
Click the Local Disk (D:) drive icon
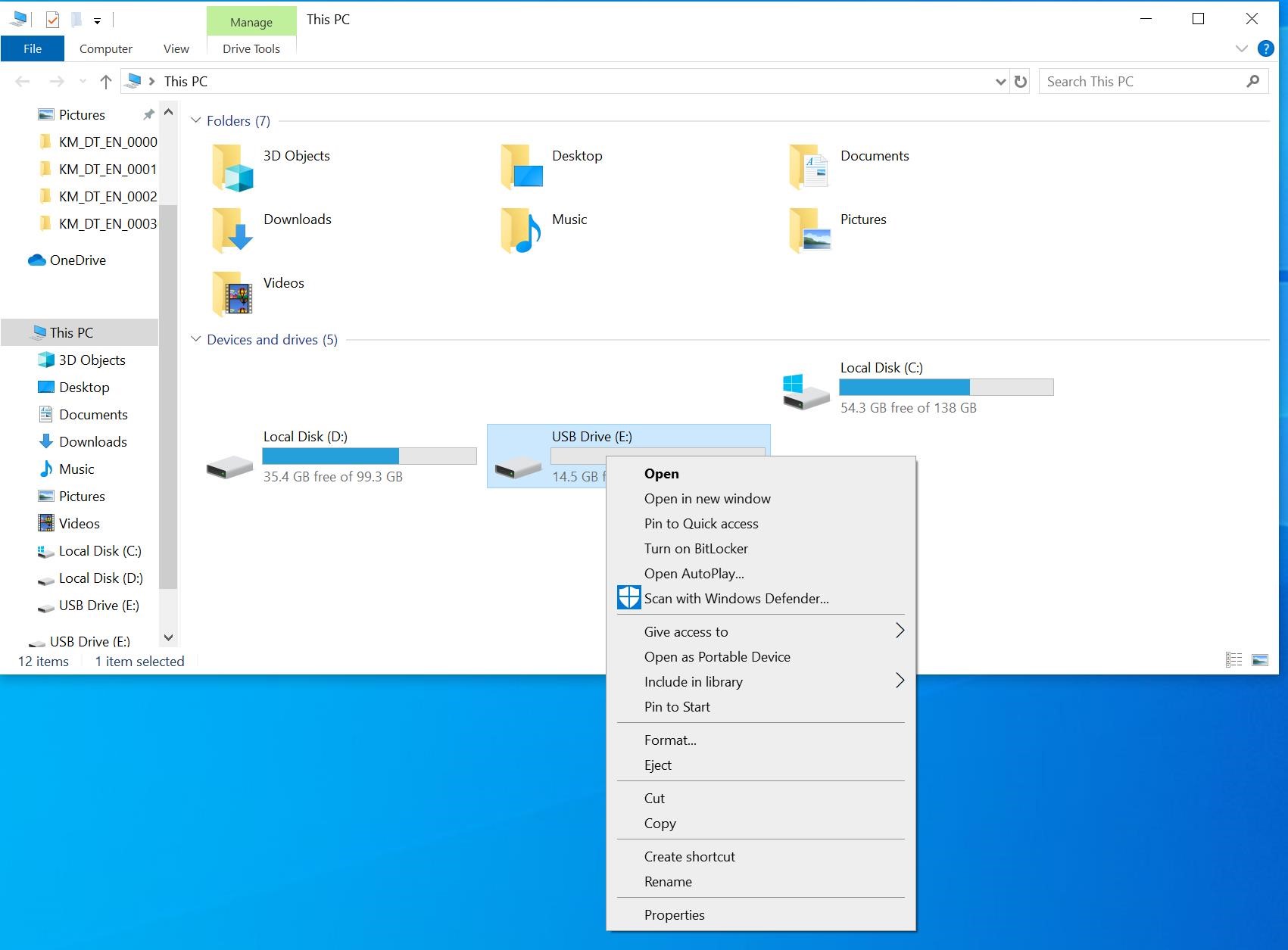(229, 466)
